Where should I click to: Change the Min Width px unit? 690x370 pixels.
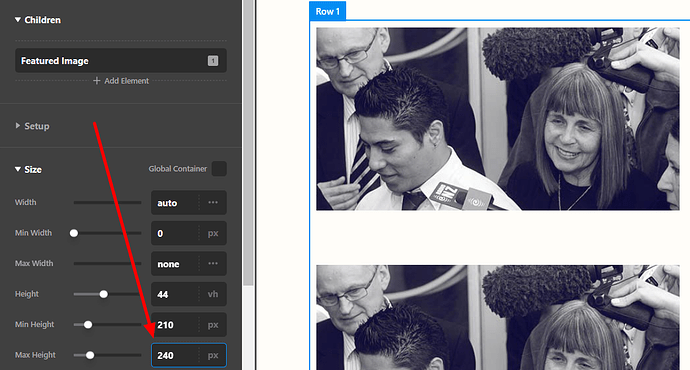coord(213,233)
